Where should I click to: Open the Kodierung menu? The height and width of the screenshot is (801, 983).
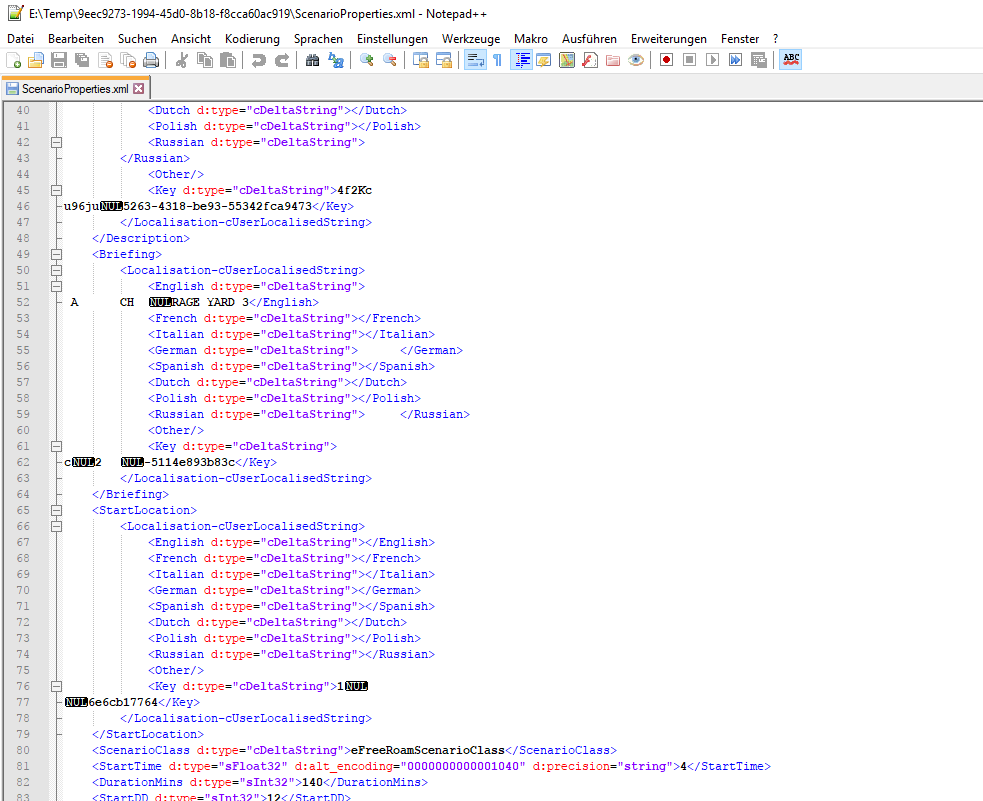tap(252, 38)
